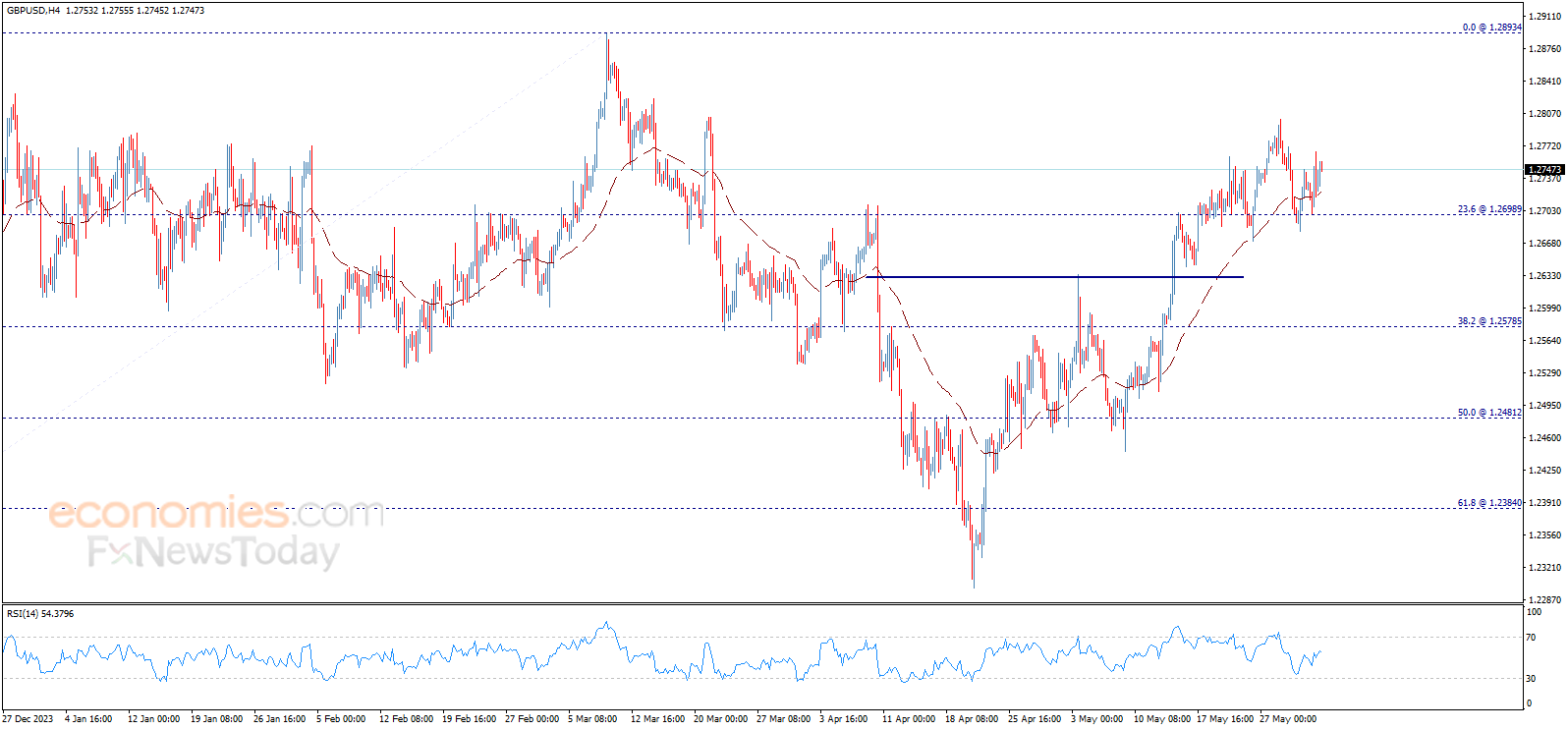Viewport: 1568px width, 730px height.
Task: Click the GBPUSD,H4 chart title label
Action: click(33, 11)
